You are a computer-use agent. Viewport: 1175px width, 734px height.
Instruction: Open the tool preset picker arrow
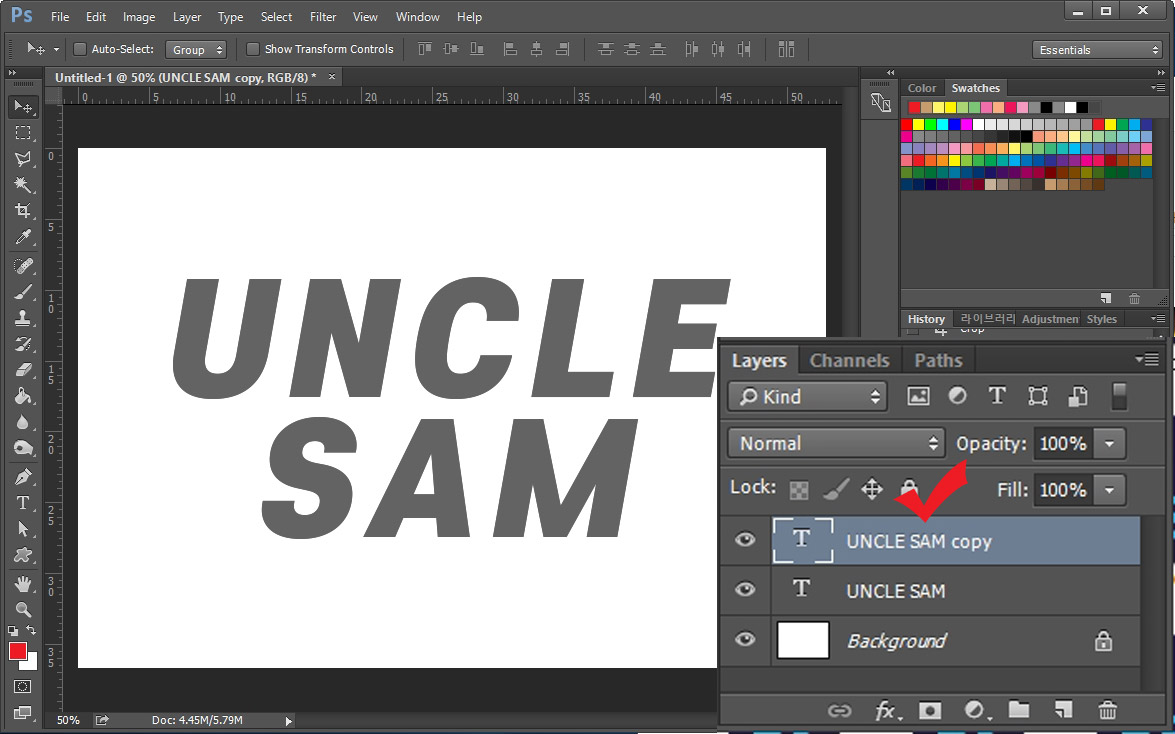coord(56,49)
